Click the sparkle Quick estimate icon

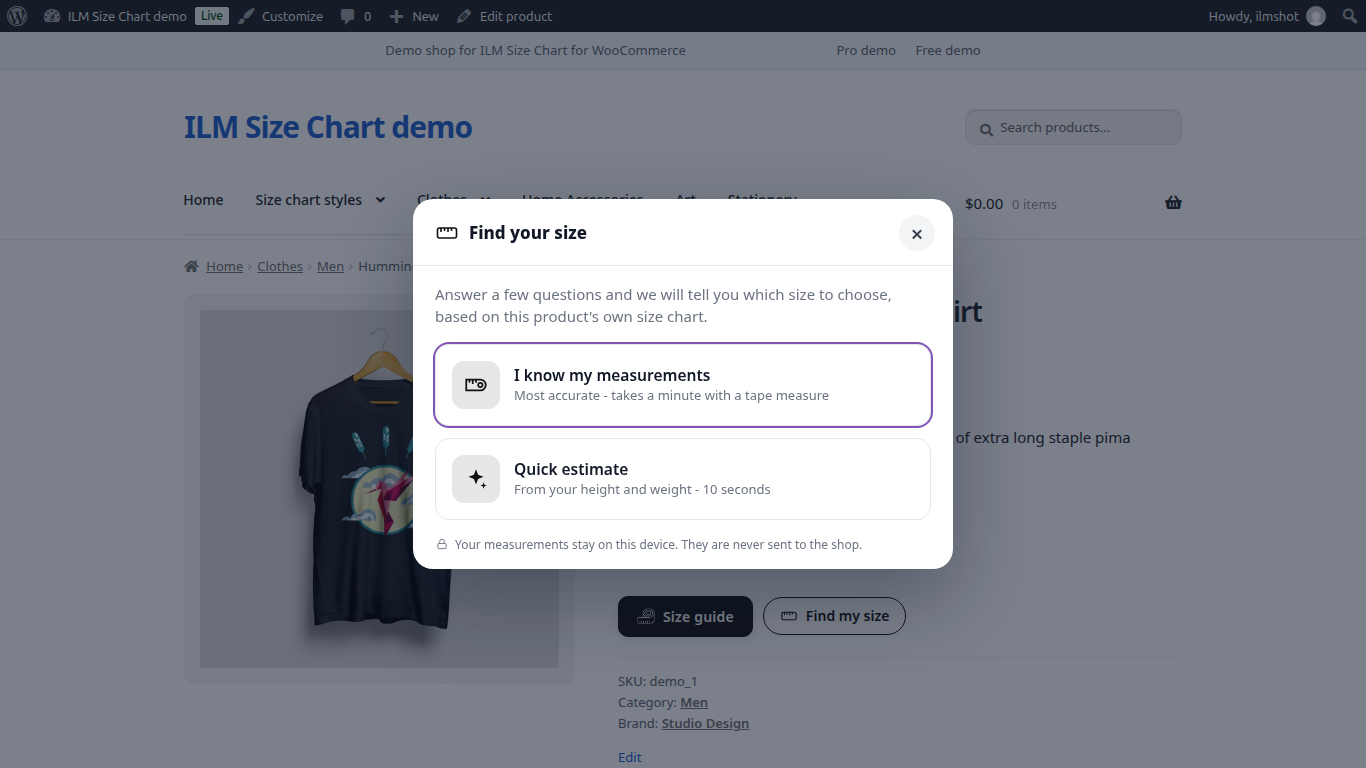point(476,479)
